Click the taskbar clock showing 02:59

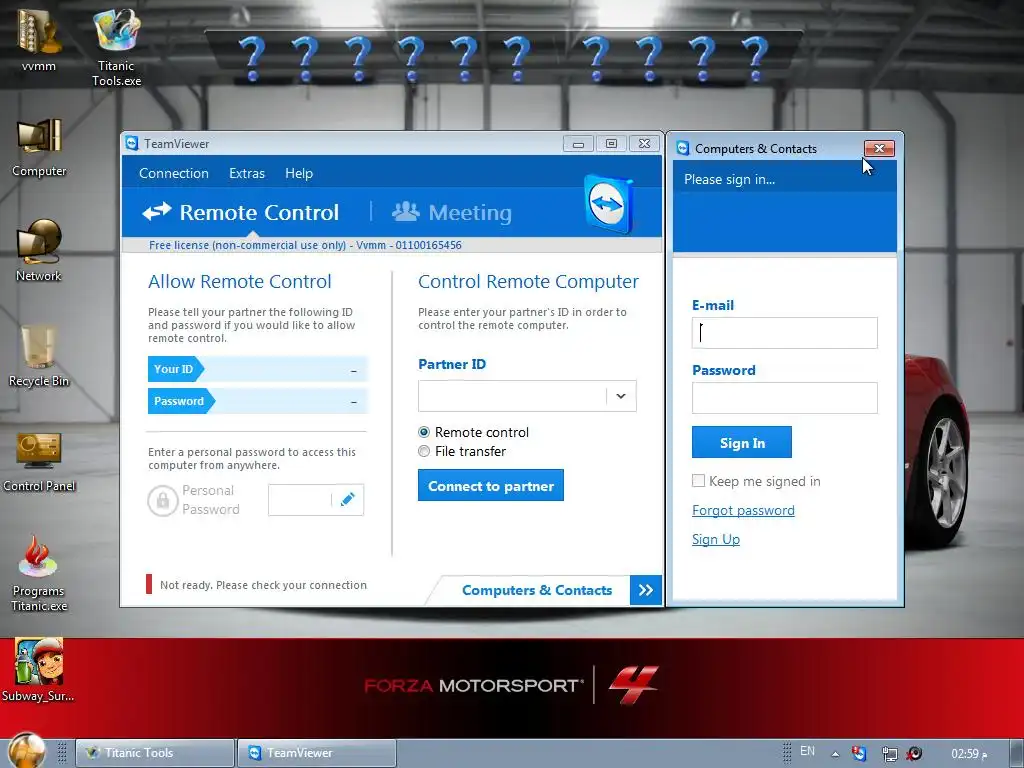[969, 754]
